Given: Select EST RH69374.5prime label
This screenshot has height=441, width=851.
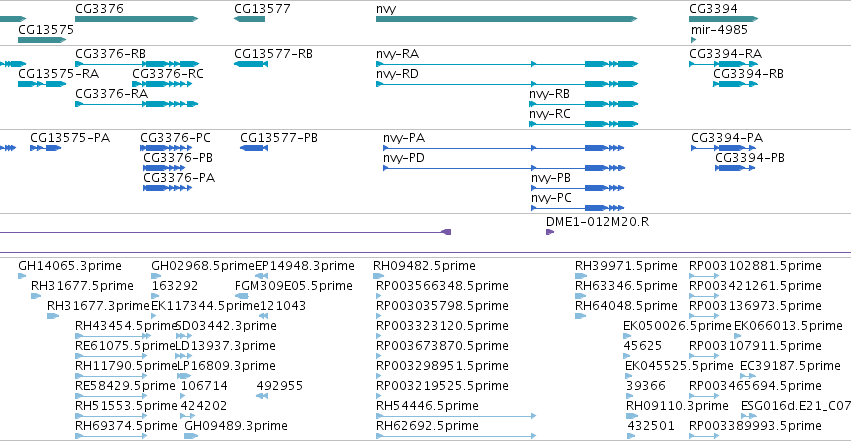Looking at the screenshot, I should click(126, 426).
